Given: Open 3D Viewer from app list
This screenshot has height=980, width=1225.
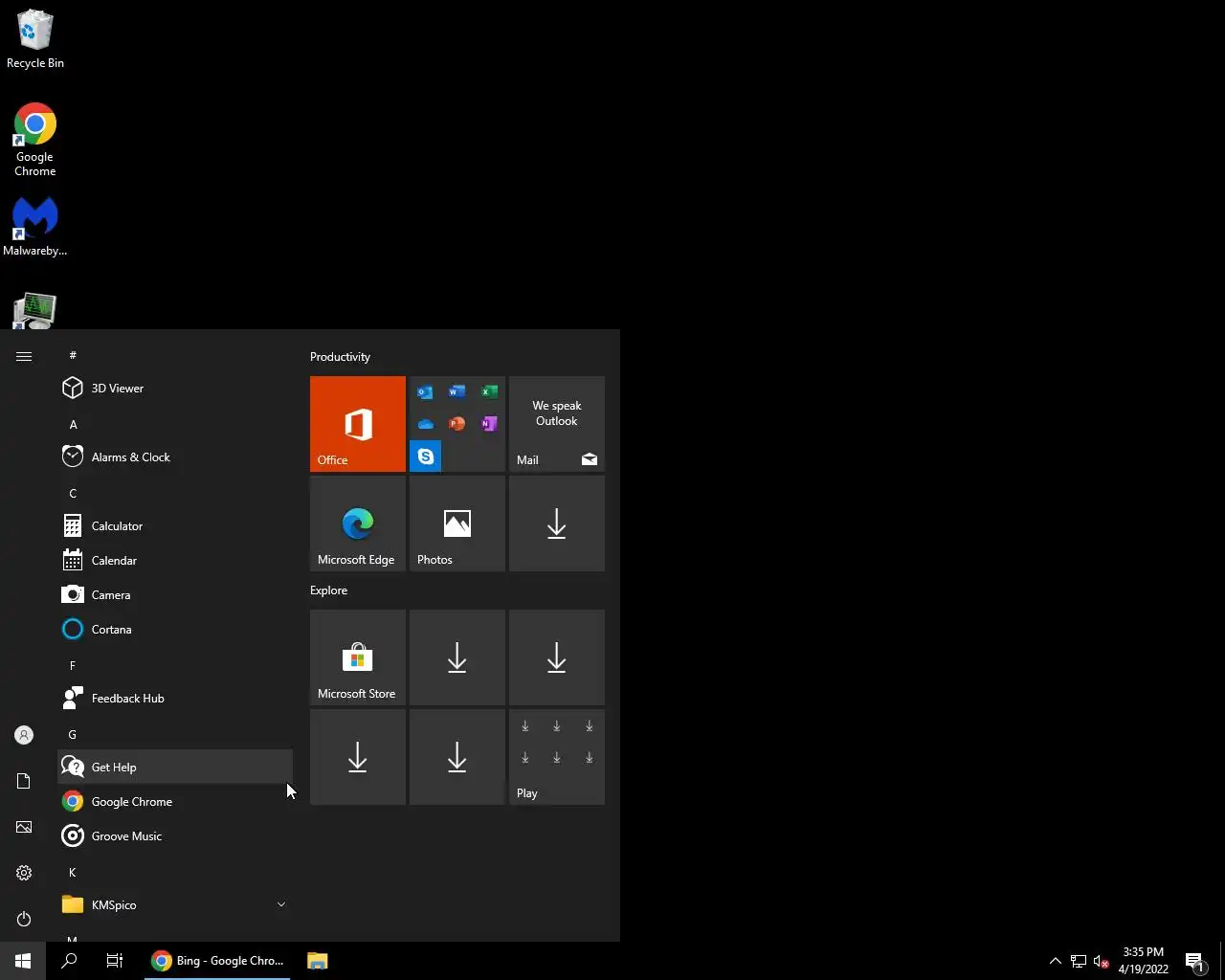Looking at the screenshot, I should point(175,389).
